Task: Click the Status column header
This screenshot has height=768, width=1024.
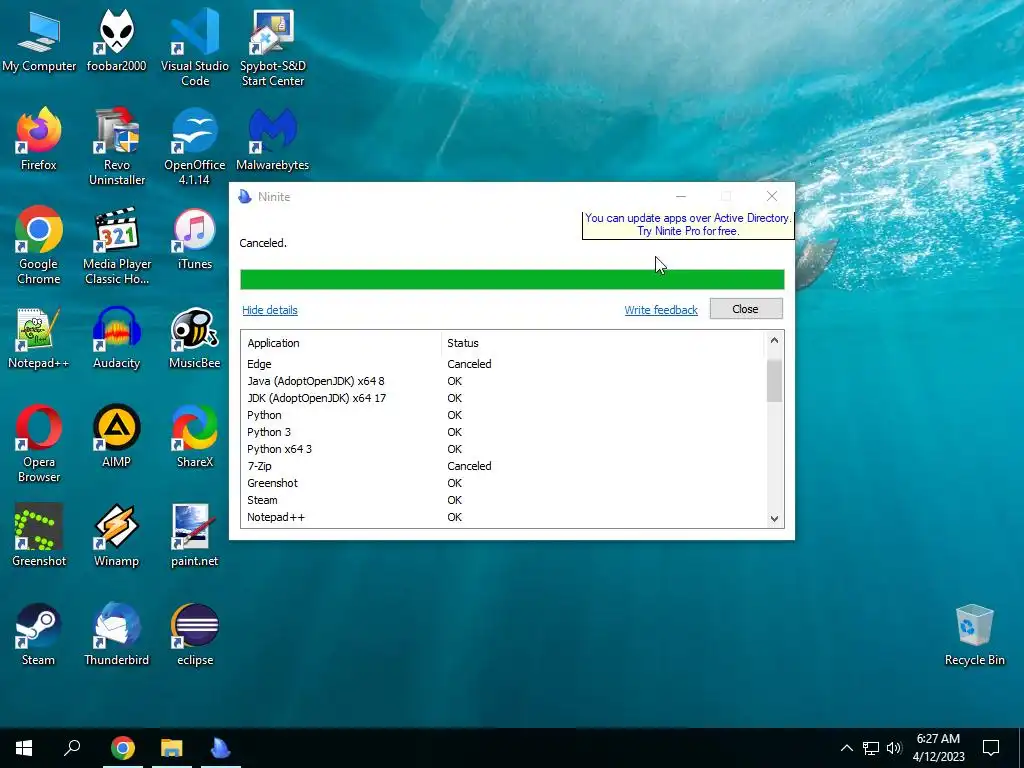Action: point(602,343)
